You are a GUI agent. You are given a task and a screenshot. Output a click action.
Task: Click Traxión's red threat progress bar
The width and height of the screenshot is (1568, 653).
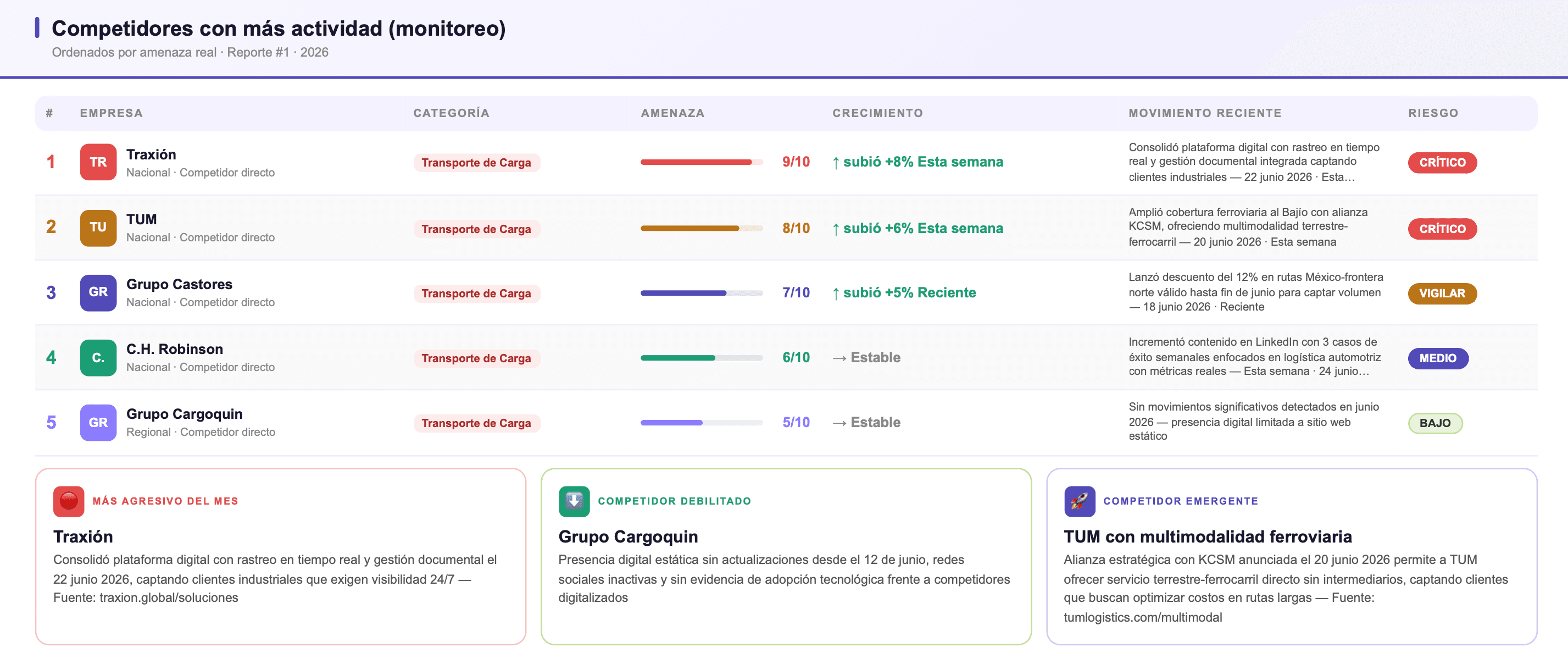click(x=701, y=162)
